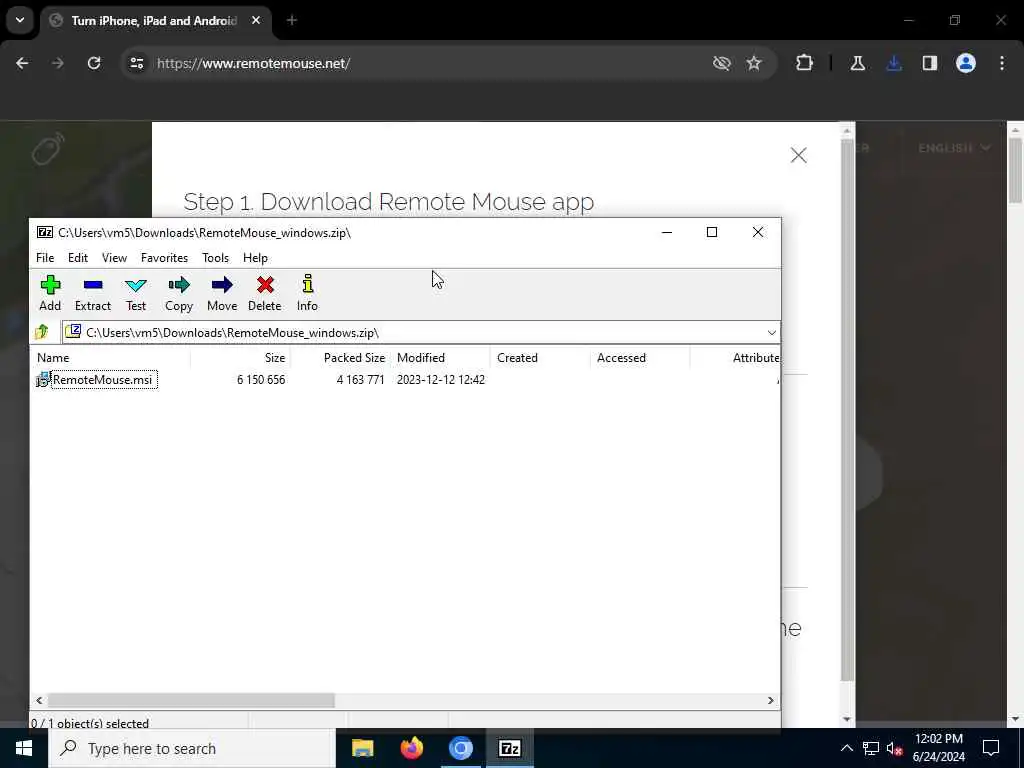1024x768 pixels.
Task: Click the right arrow of horizontal scrollbar
Action: pos(771,700)
